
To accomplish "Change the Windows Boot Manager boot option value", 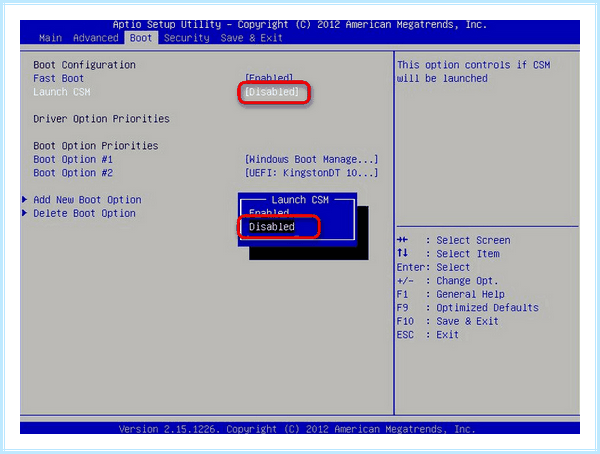I will 311,159.
